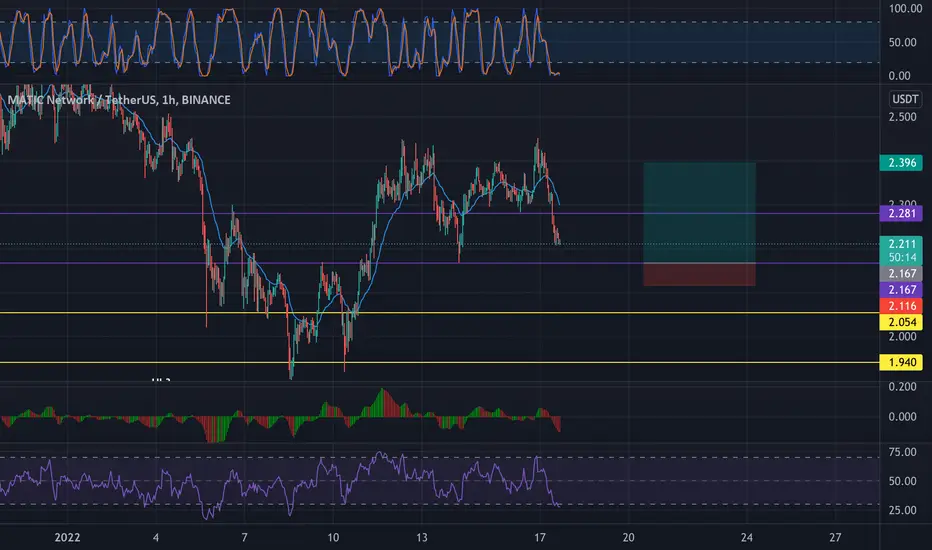
Task: Click the 2.000 price scale value
Action: point(902,337)
